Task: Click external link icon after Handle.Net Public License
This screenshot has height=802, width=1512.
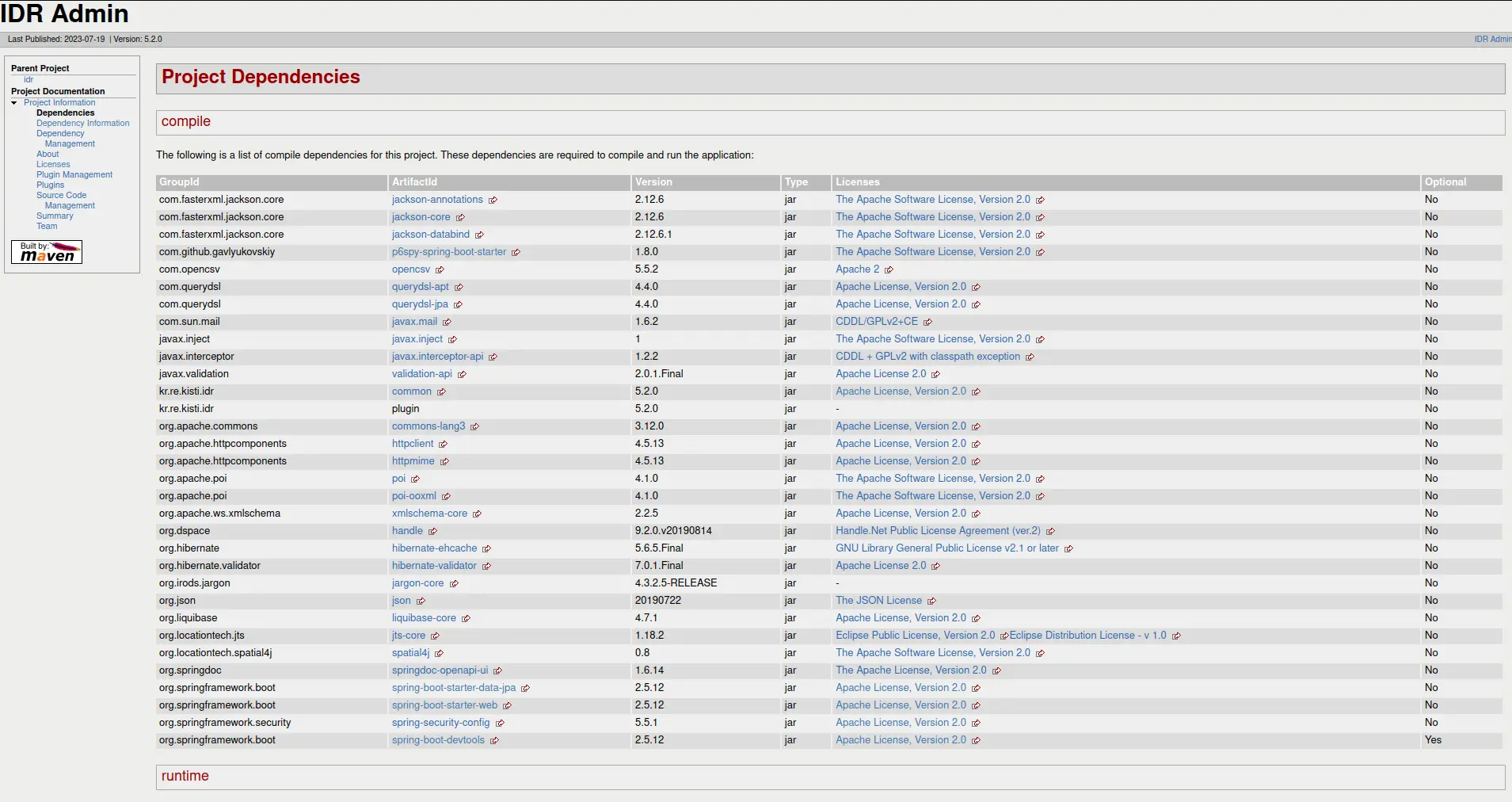Action: click(1050, 532)
